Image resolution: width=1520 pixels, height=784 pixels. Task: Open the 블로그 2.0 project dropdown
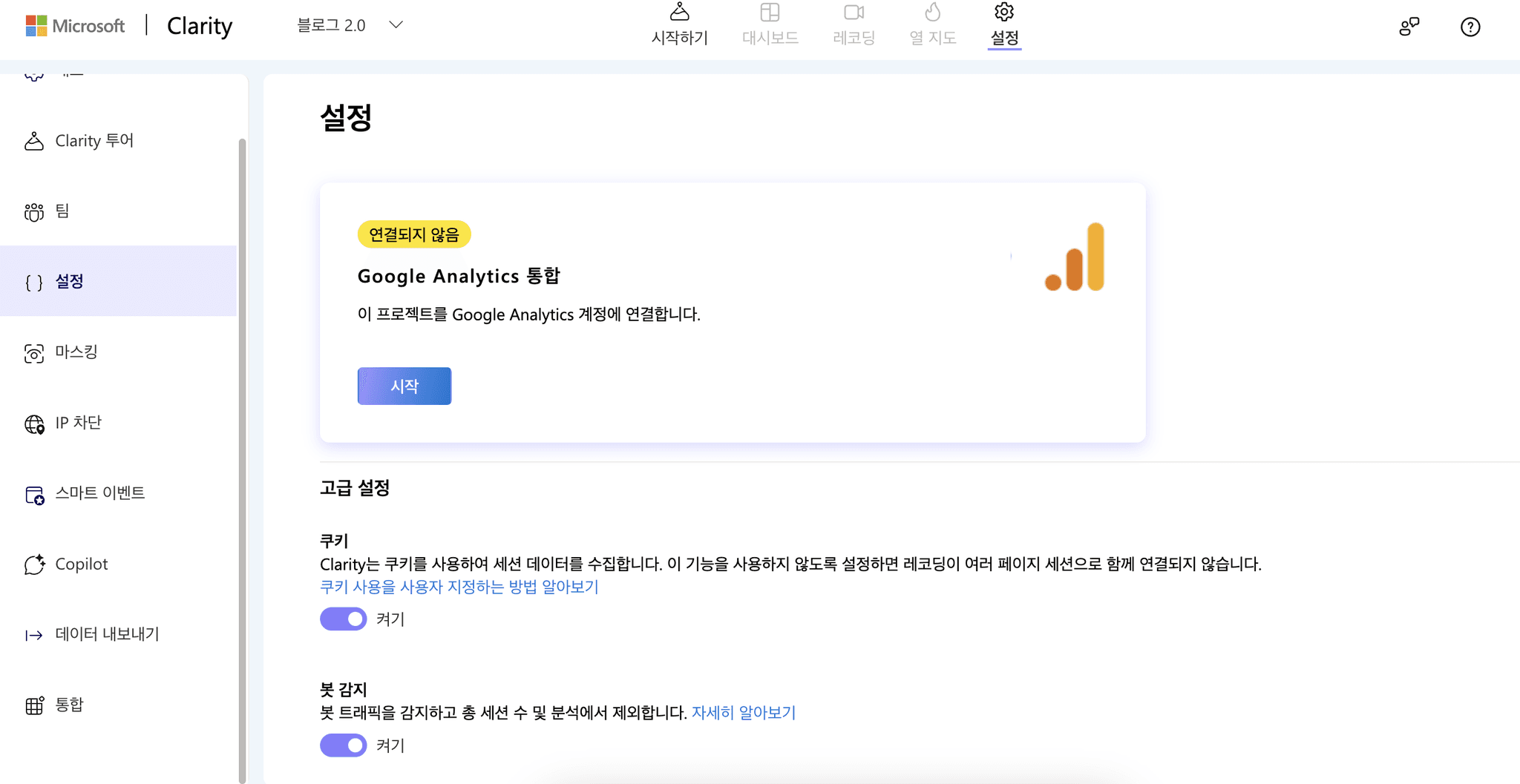(x=350, y=25)
